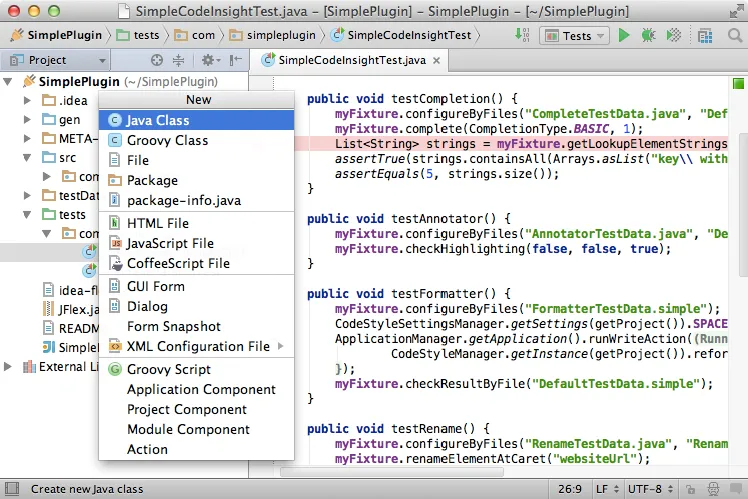Expand the META-INF folder
748x499 pixels.
click(27, 139)
